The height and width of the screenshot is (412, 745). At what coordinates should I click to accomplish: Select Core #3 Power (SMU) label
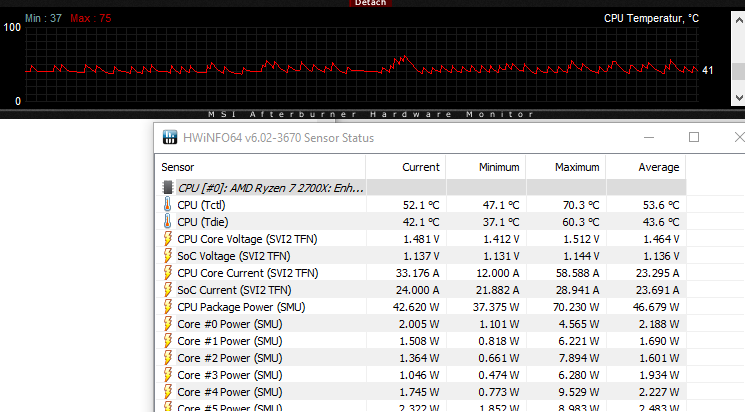point(229,375)
